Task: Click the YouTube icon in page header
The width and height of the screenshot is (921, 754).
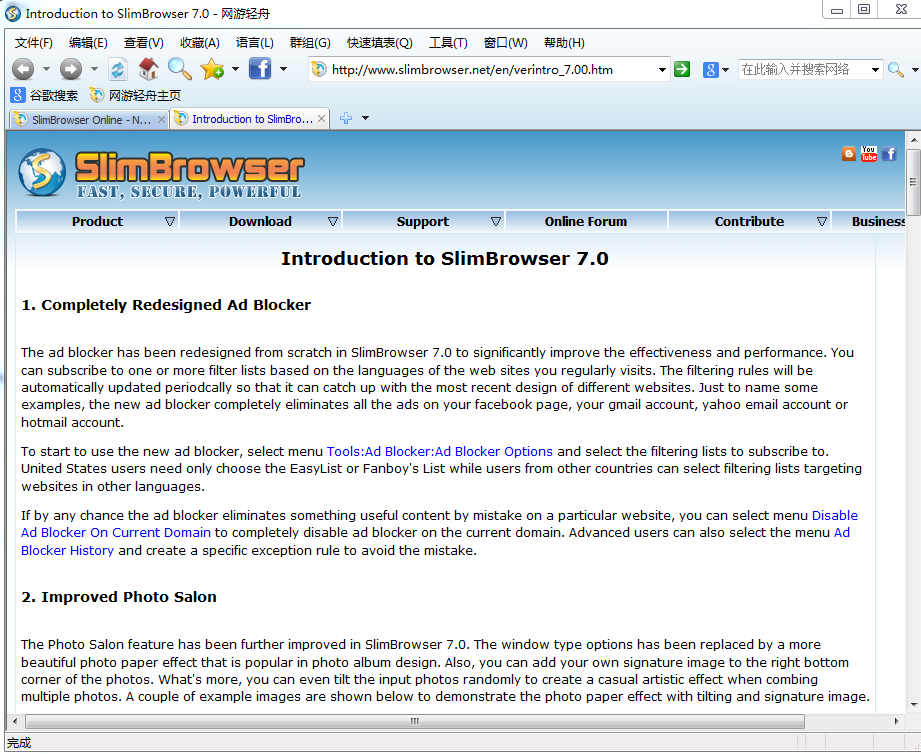Action: coord(869,154)
